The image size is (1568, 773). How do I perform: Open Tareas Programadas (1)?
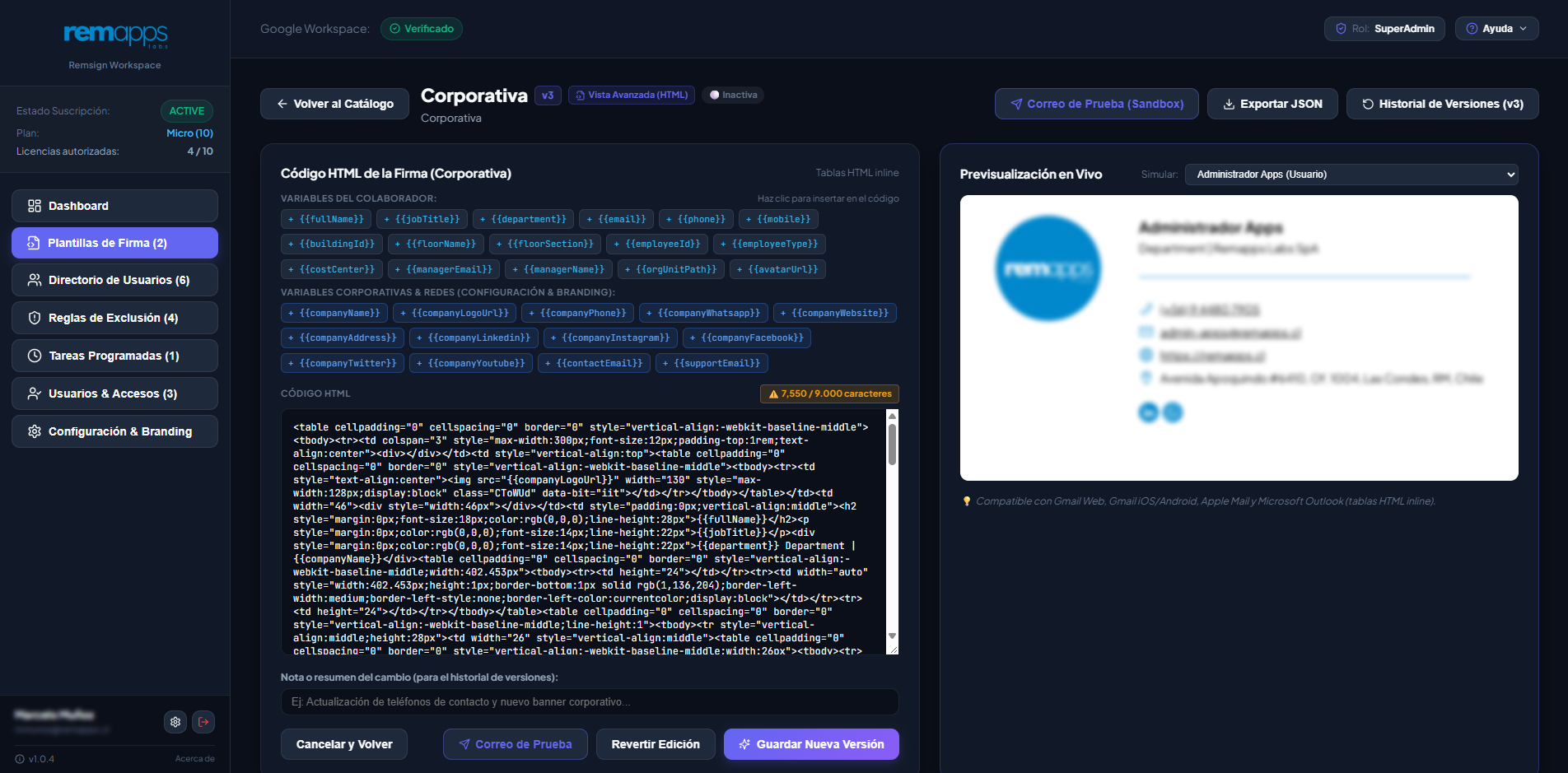(114, 356)
